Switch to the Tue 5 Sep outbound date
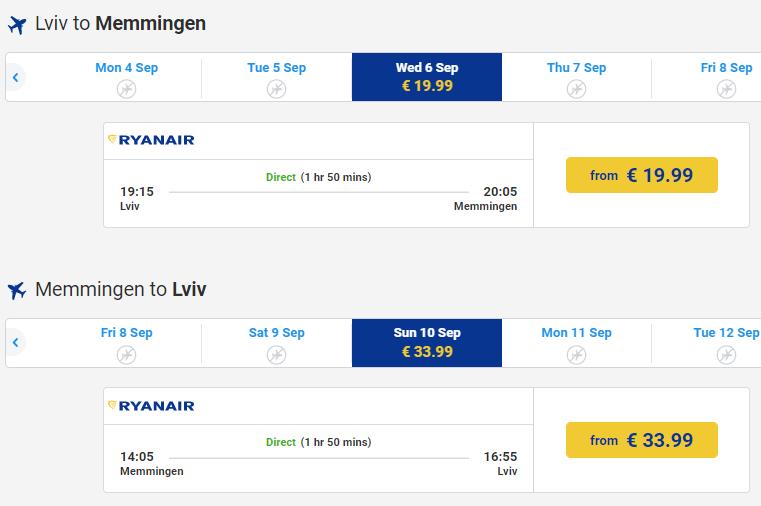The height and width of the screenshot is (506, 761). point(277,77)
